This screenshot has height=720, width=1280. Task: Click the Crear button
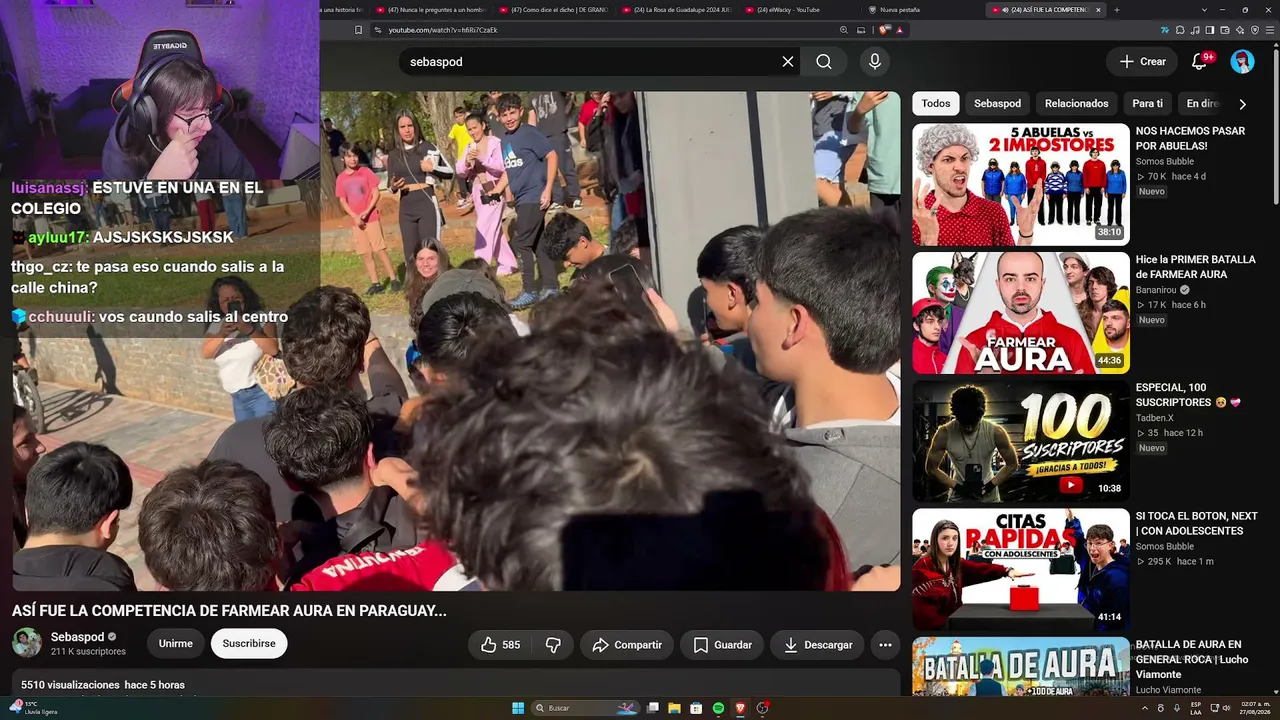(x=1142, y=62)
